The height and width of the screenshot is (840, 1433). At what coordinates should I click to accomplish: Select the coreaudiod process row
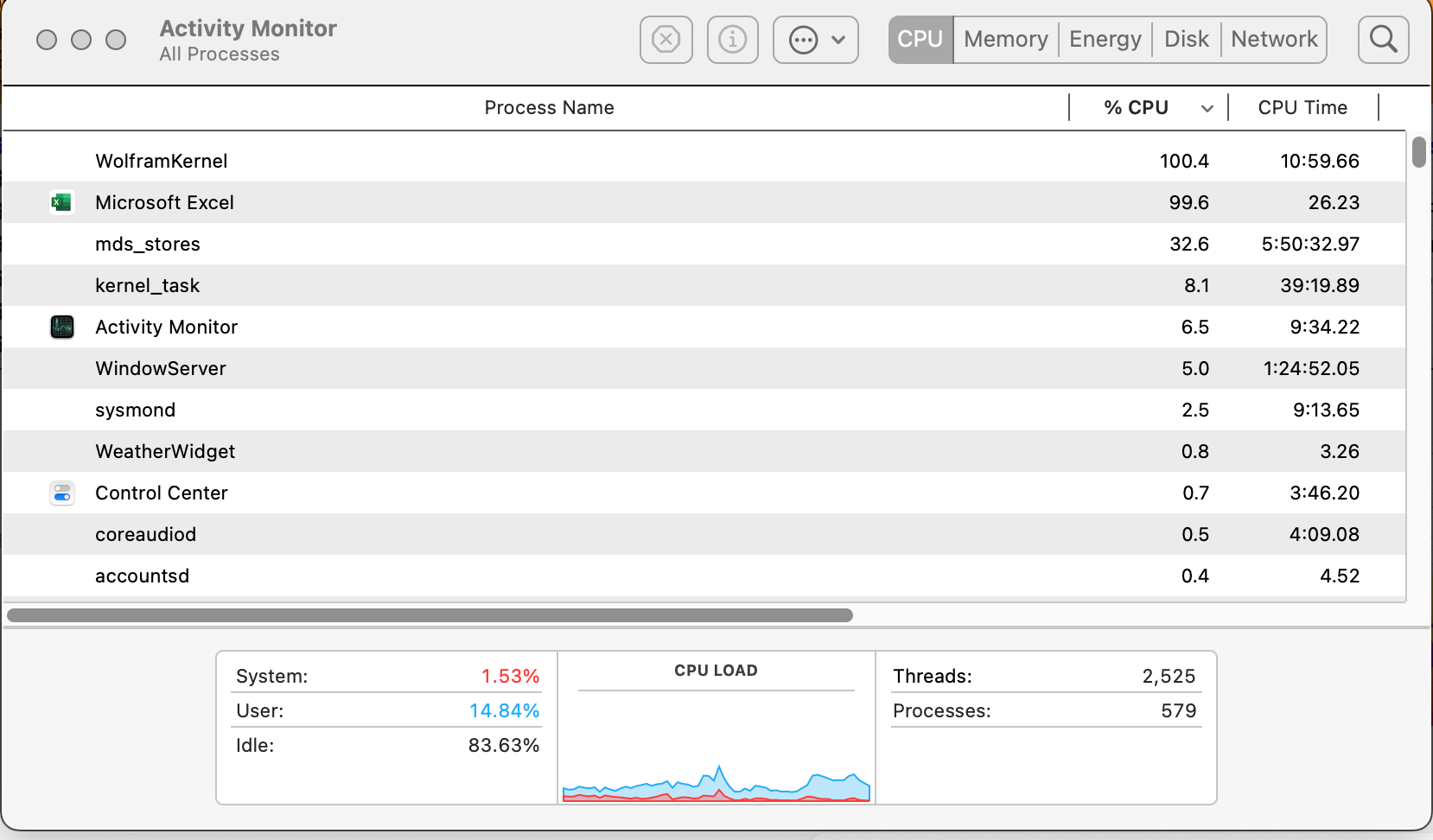click(704, 534)
